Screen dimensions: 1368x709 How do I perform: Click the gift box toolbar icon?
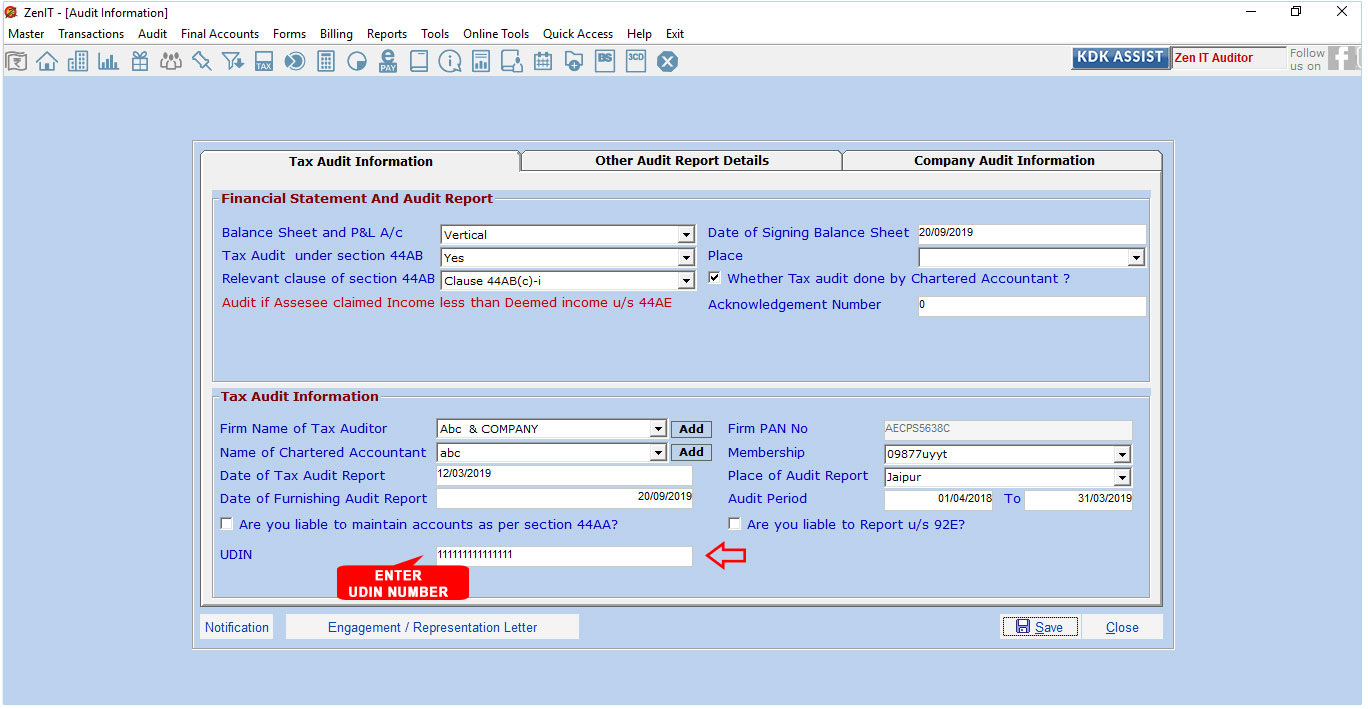[x=139, y=62]
